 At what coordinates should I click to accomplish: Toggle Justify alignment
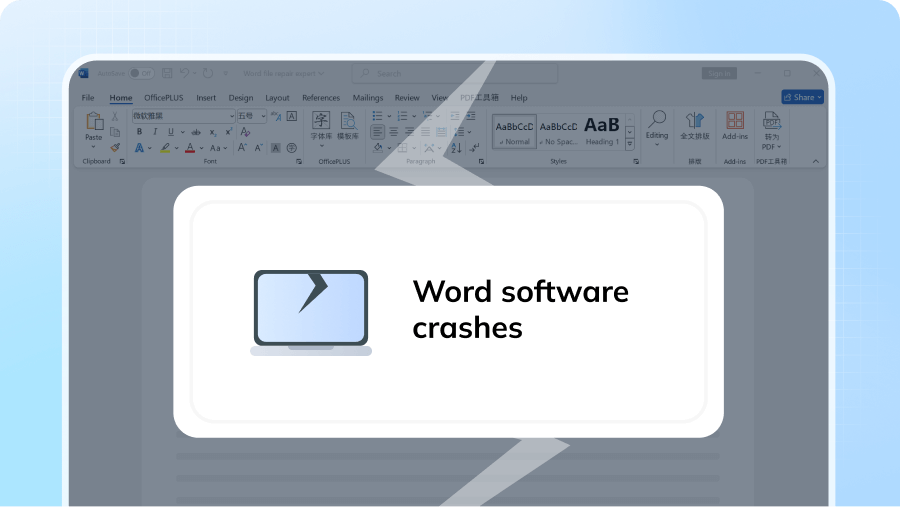coord(425,132)
